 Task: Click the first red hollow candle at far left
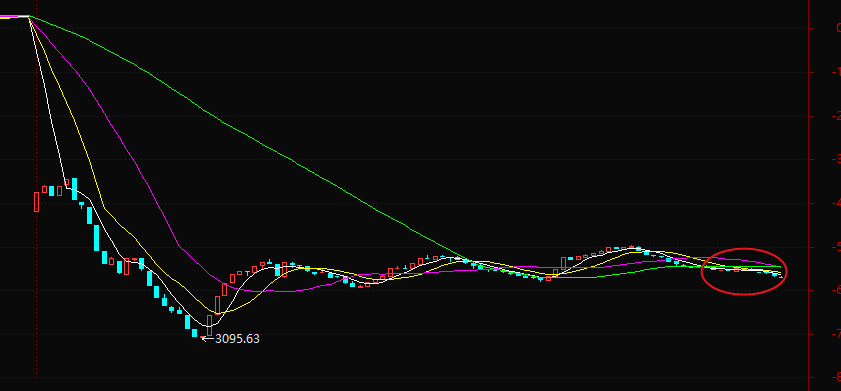pyautogui.click(x=36, y=202)
